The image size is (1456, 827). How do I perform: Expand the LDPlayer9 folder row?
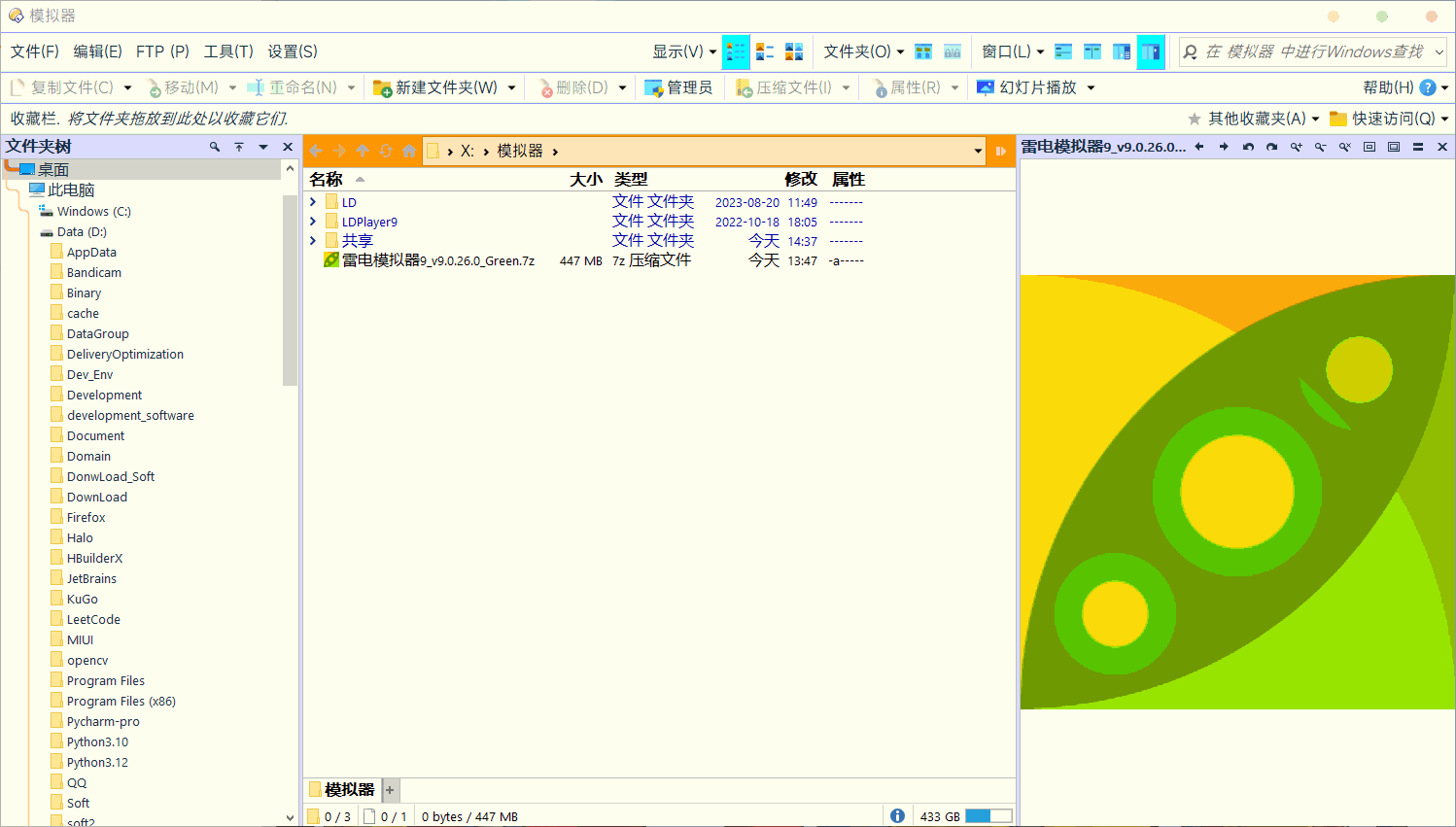pyautogui.click(x=313, y=222)
